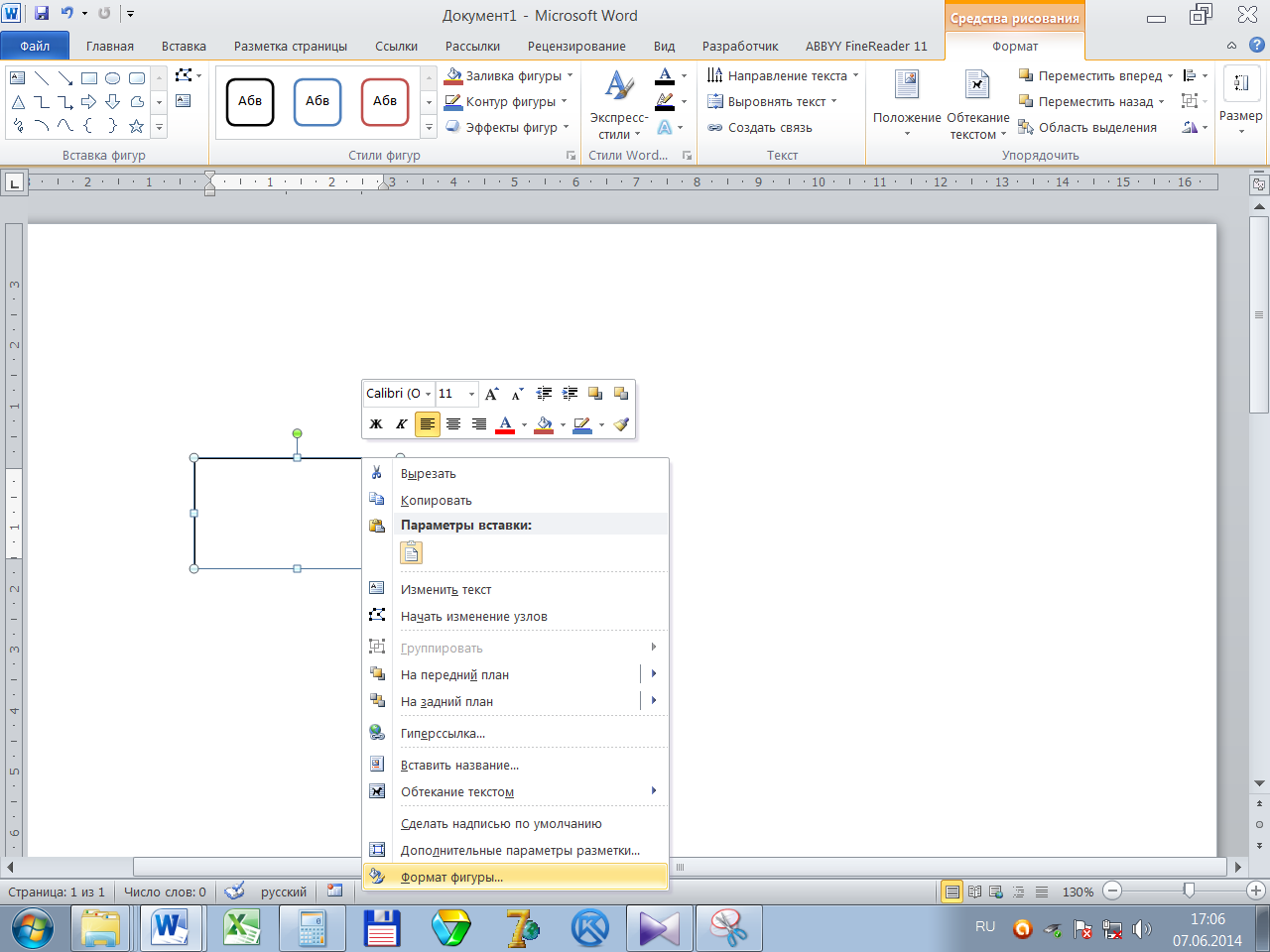Click the Область выделения button
This screenshot has width=1270, height=952.
click(1087, 127)
